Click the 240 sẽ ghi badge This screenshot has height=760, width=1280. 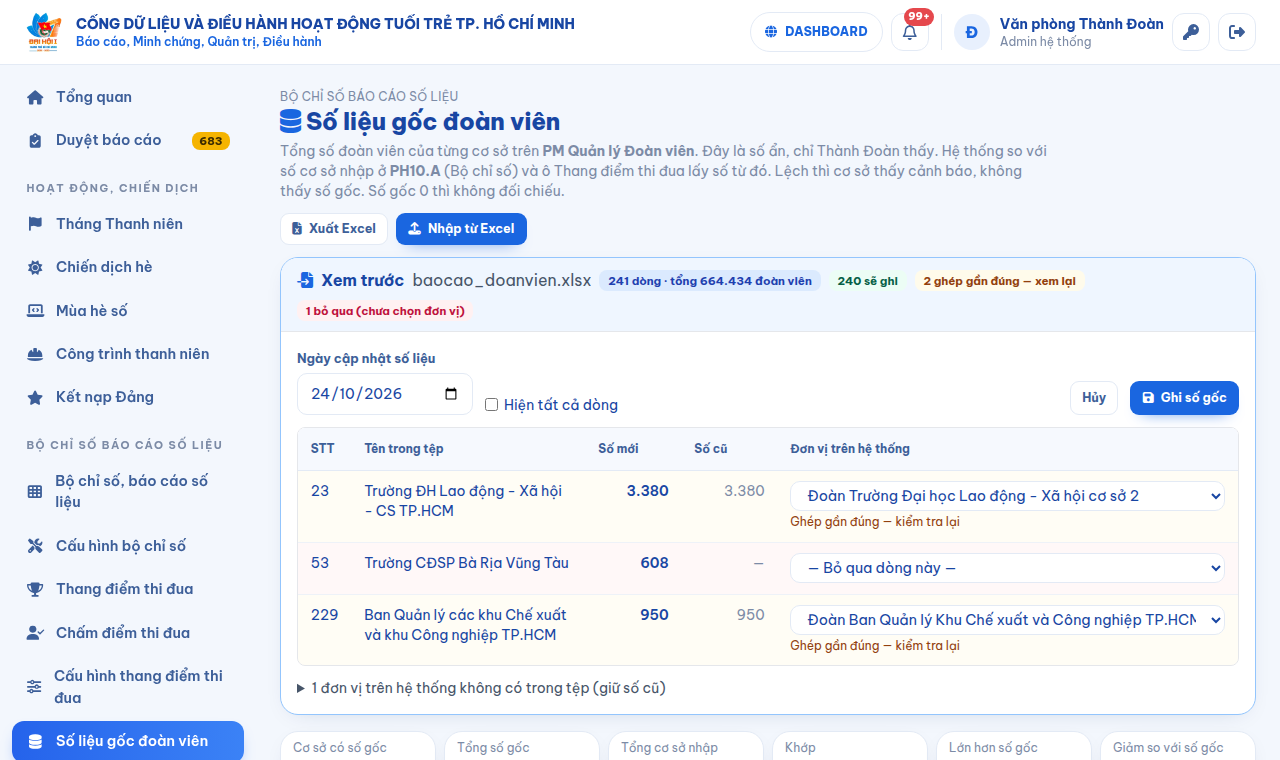pyautogui.click(x=868, y=281)
